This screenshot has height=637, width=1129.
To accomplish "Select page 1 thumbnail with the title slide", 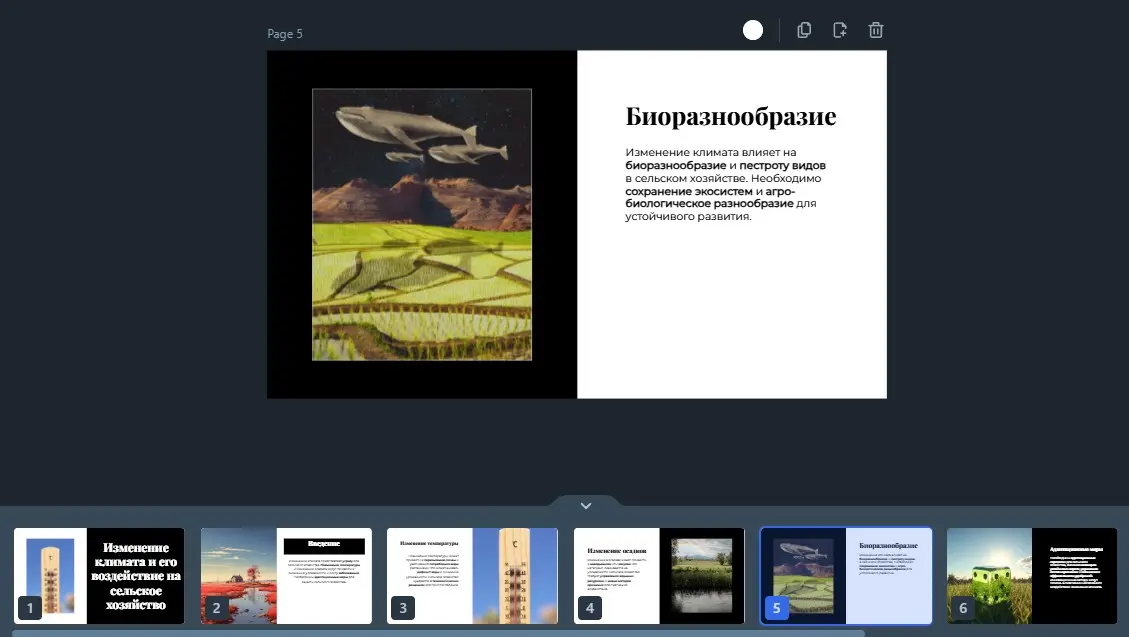I will [x=99, y=576].
